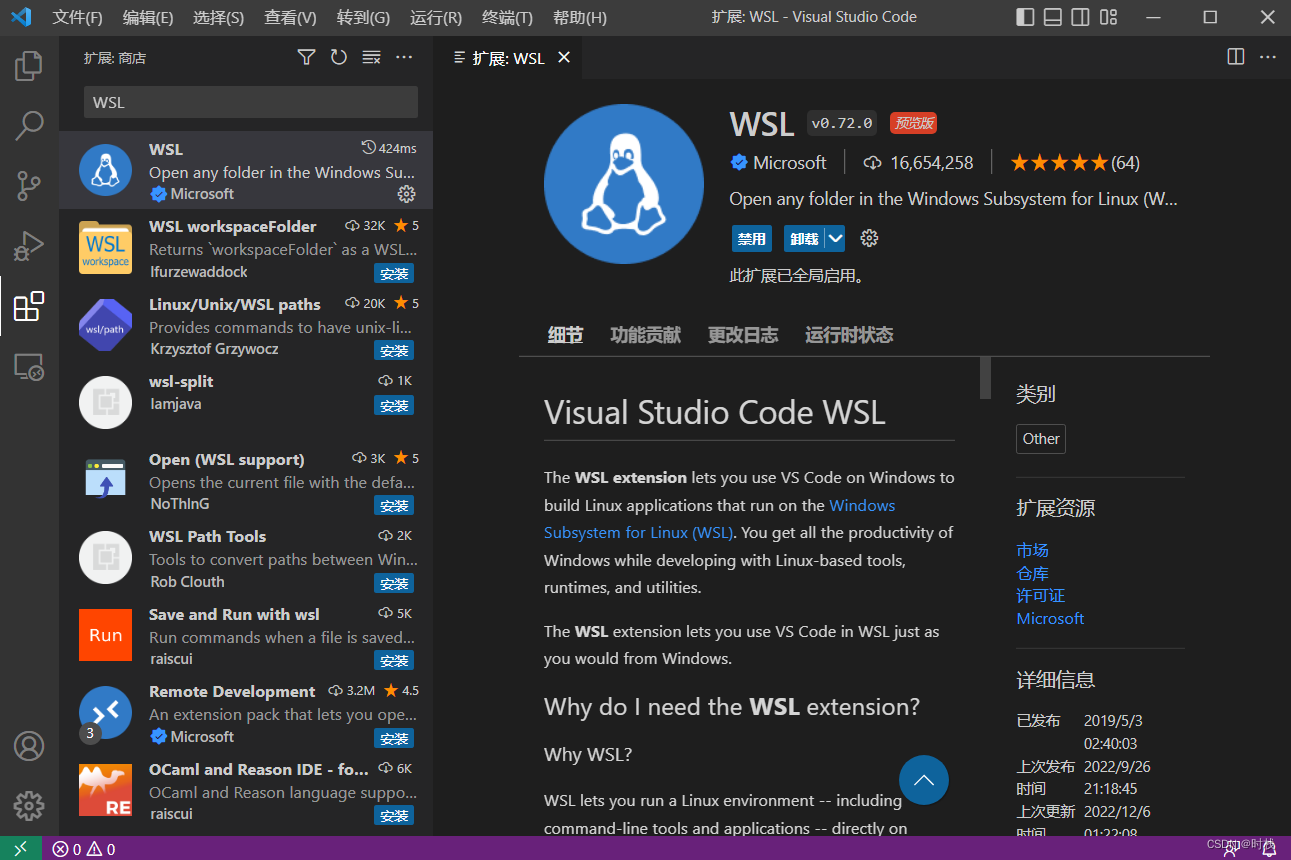This screenshot has height=860, width=1291.
Task: Click the scroll-to-top arrow button
Action: click(923, 780)
